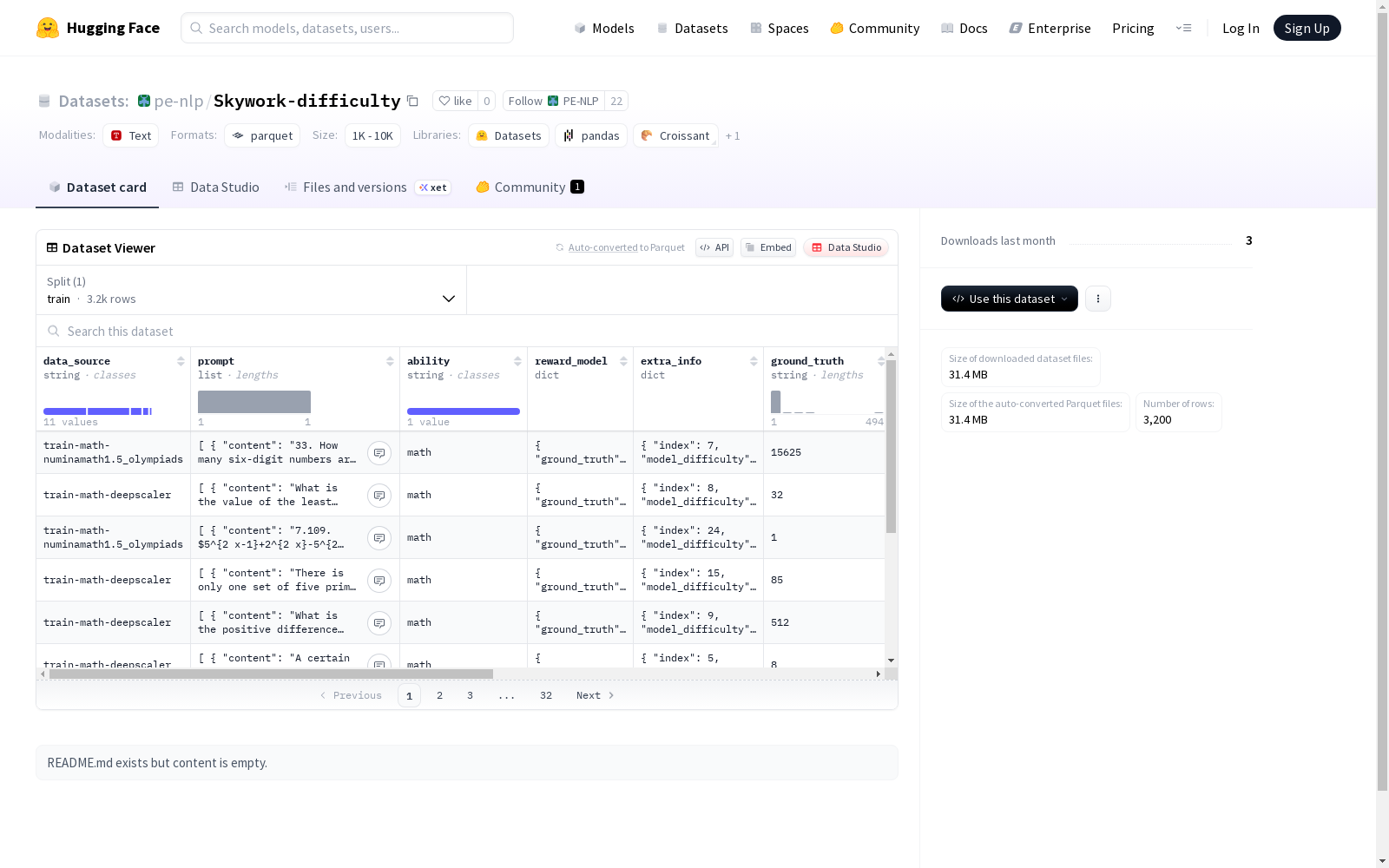1389x868 pixels.
Task: Copy dataset name with the copy icon
Action: (413, 102)
